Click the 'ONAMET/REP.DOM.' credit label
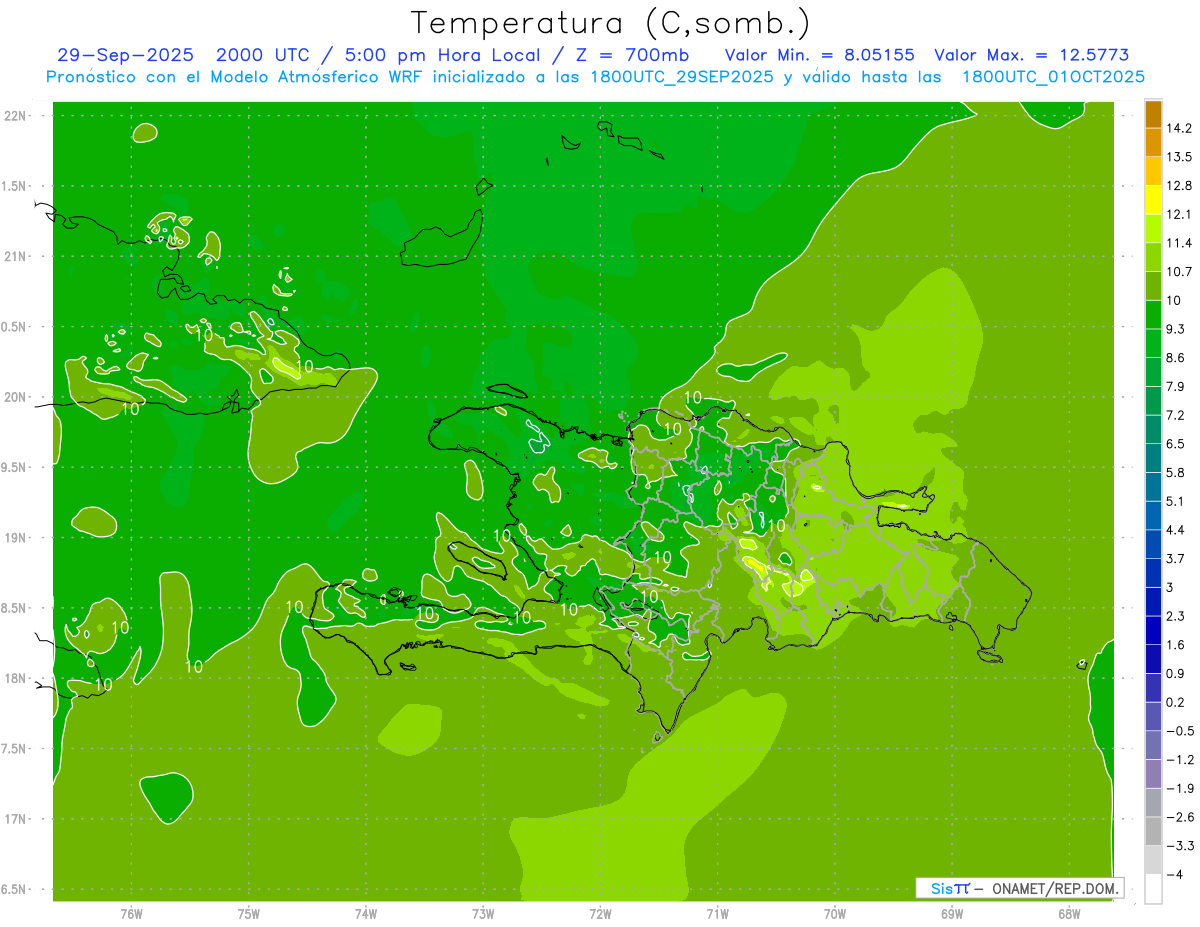 pos(1054,887)
